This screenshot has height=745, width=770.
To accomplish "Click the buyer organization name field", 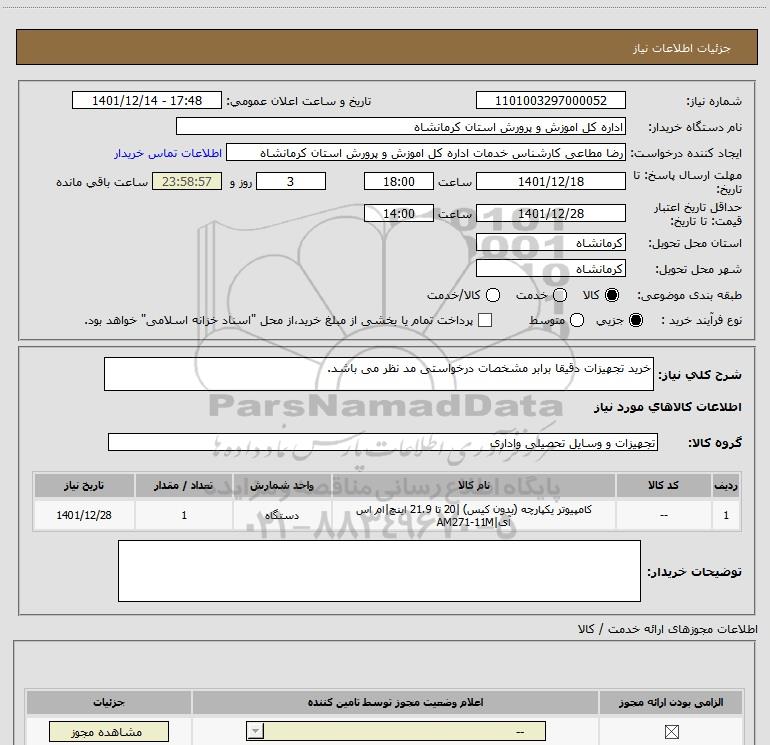I will click(401, 126).
